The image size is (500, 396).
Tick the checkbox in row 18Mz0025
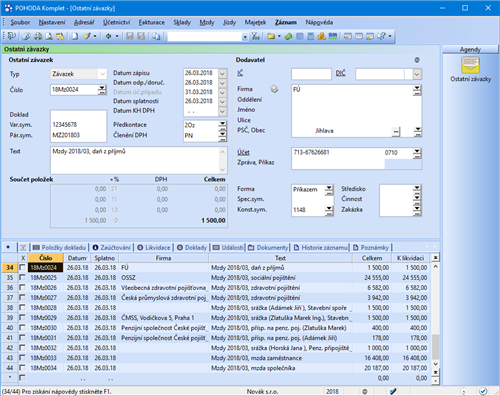[x=22, y=277]
